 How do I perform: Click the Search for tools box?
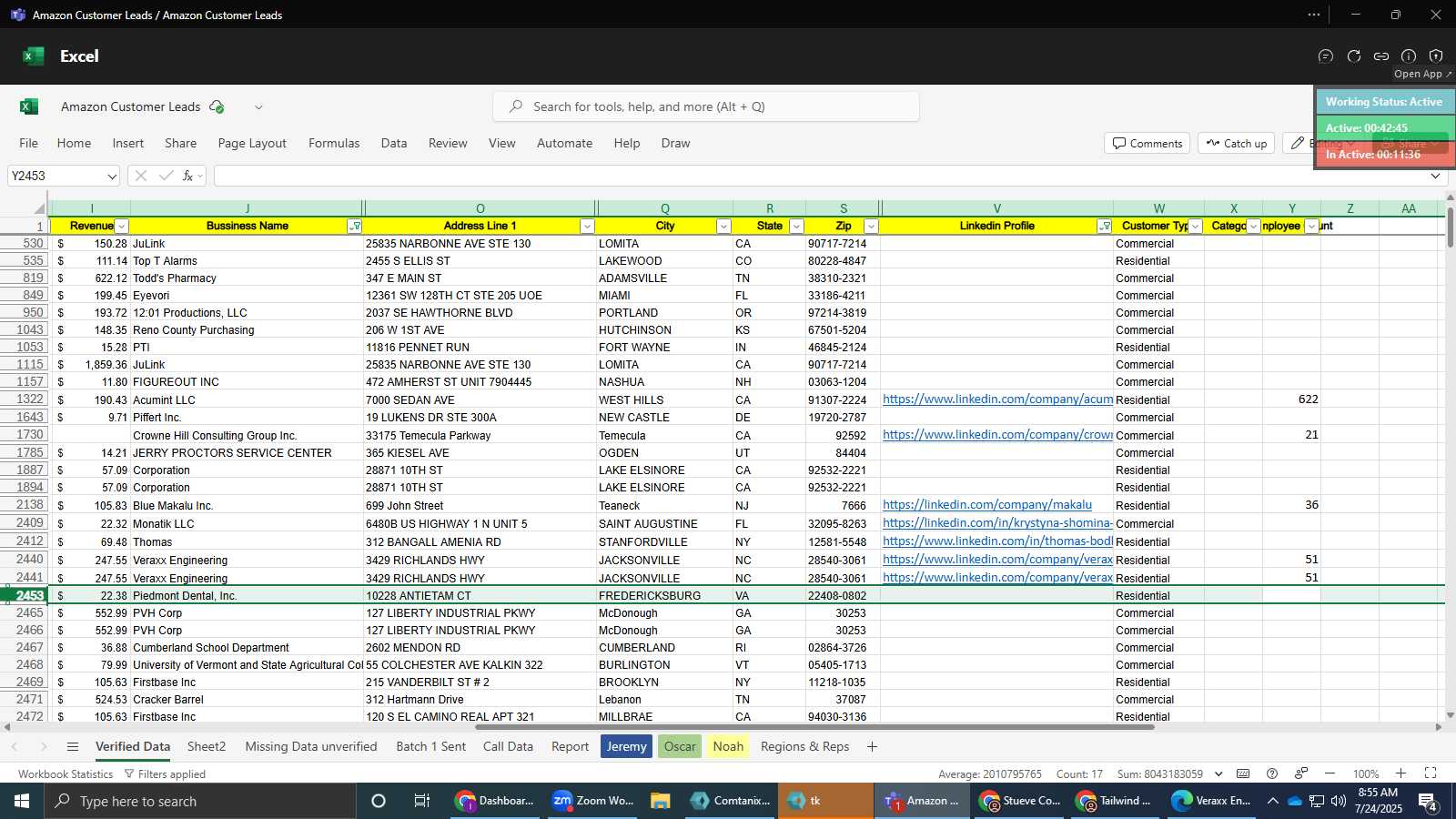coord(706,106)
